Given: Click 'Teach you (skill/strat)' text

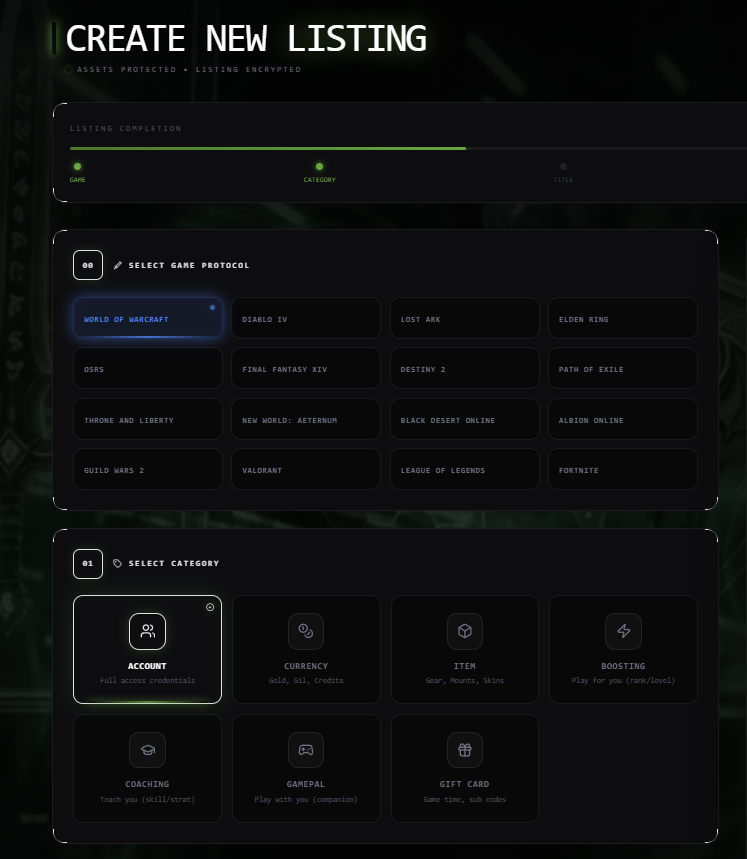Looking at the screenshot, I should point(147,800).
